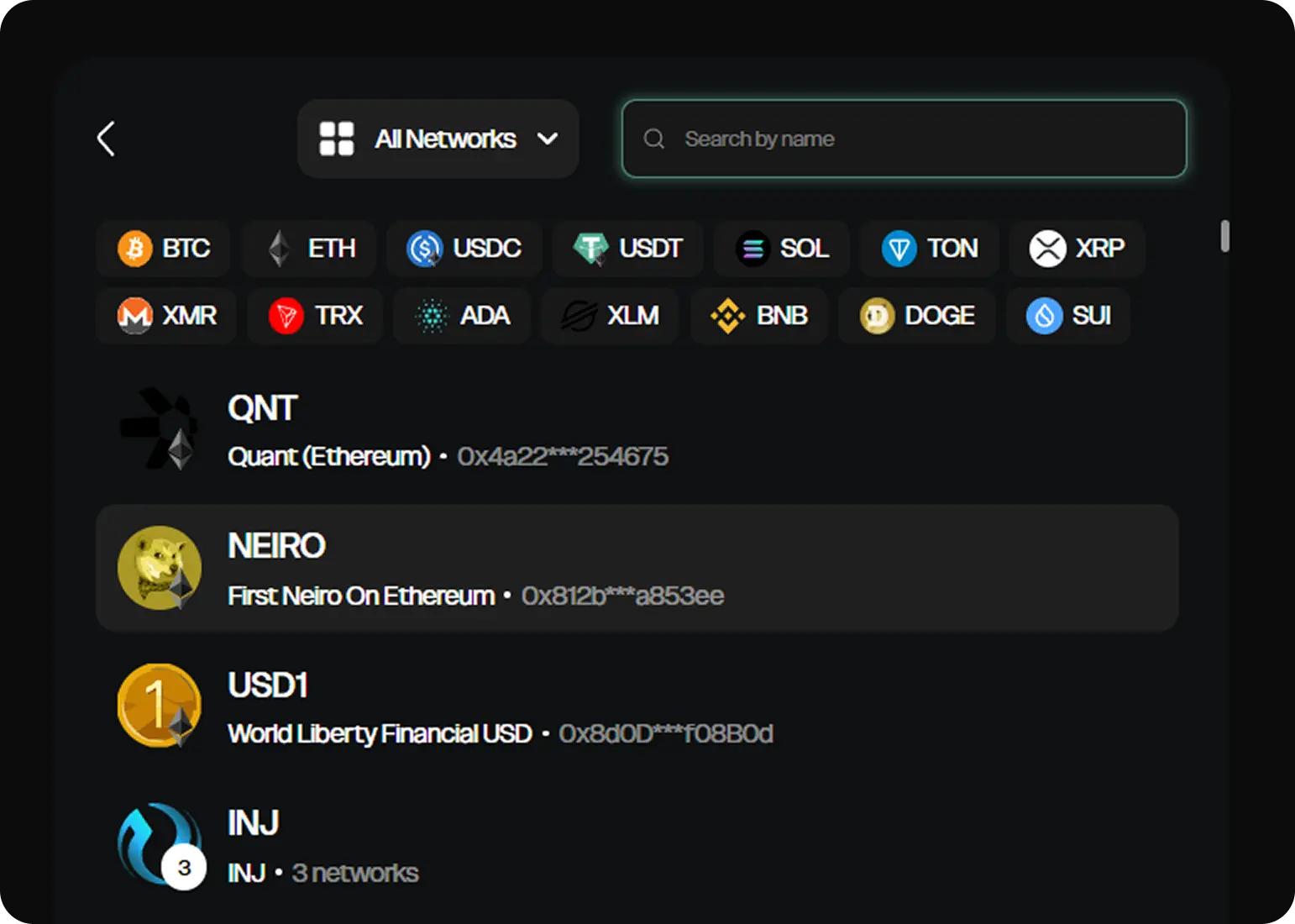
Task: Select the XLM Stellar chip
Action: coord(610,316)
